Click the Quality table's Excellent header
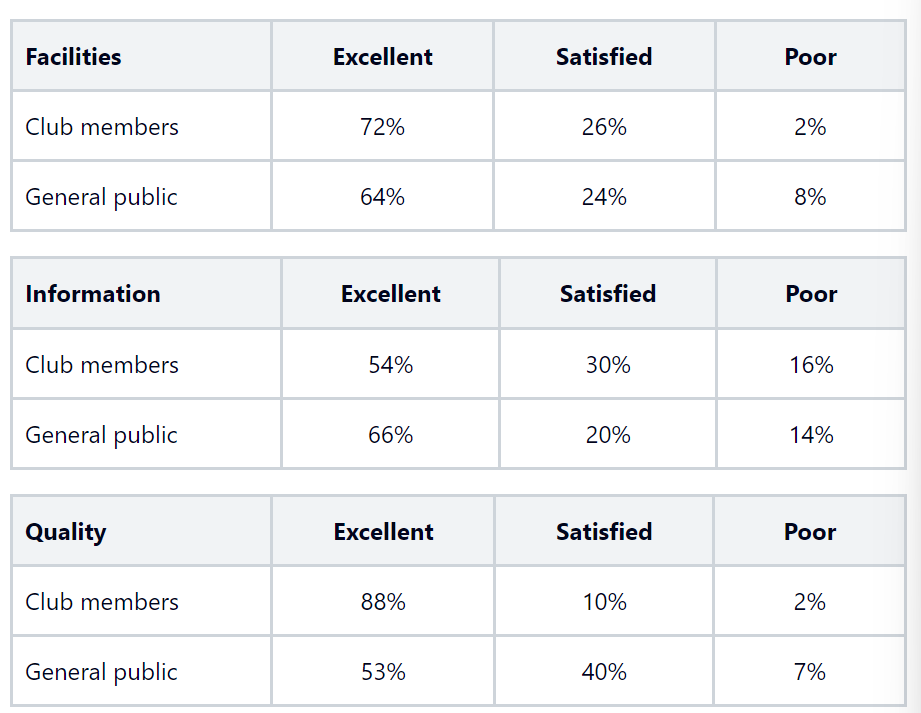The height and width of the screenshot is (713, 921). (383, 532)
